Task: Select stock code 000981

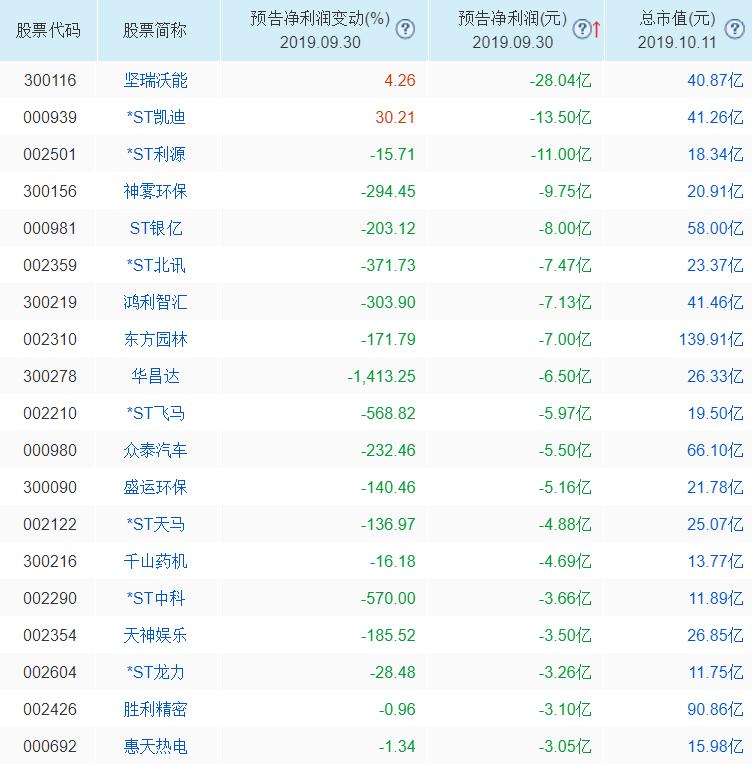Action: pyautogui.click(x=50, y=228)
